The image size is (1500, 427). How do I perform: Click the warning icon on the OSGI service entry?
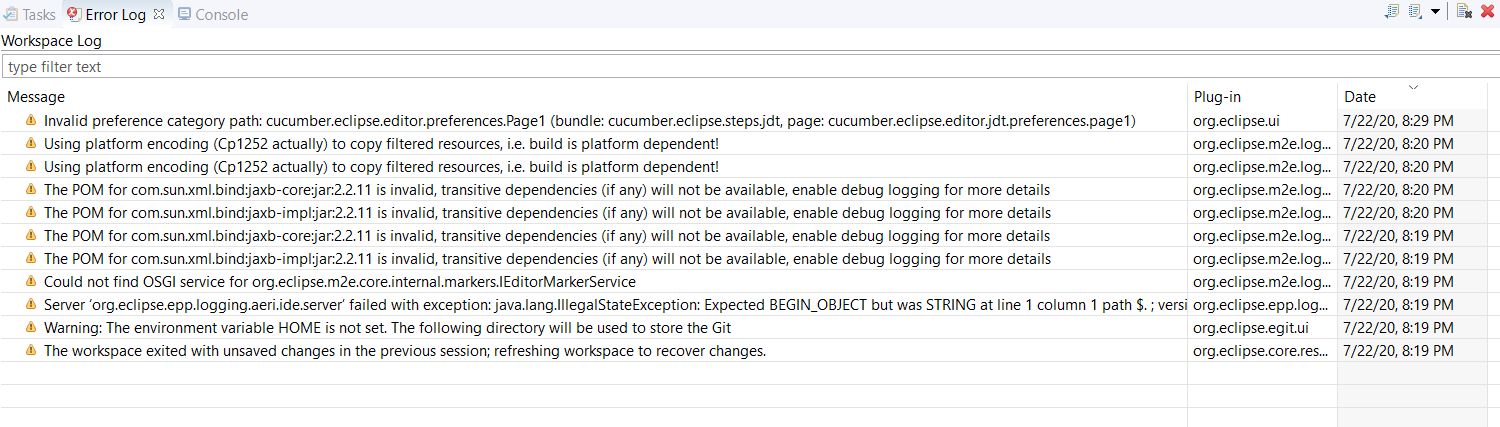[30, 282]
